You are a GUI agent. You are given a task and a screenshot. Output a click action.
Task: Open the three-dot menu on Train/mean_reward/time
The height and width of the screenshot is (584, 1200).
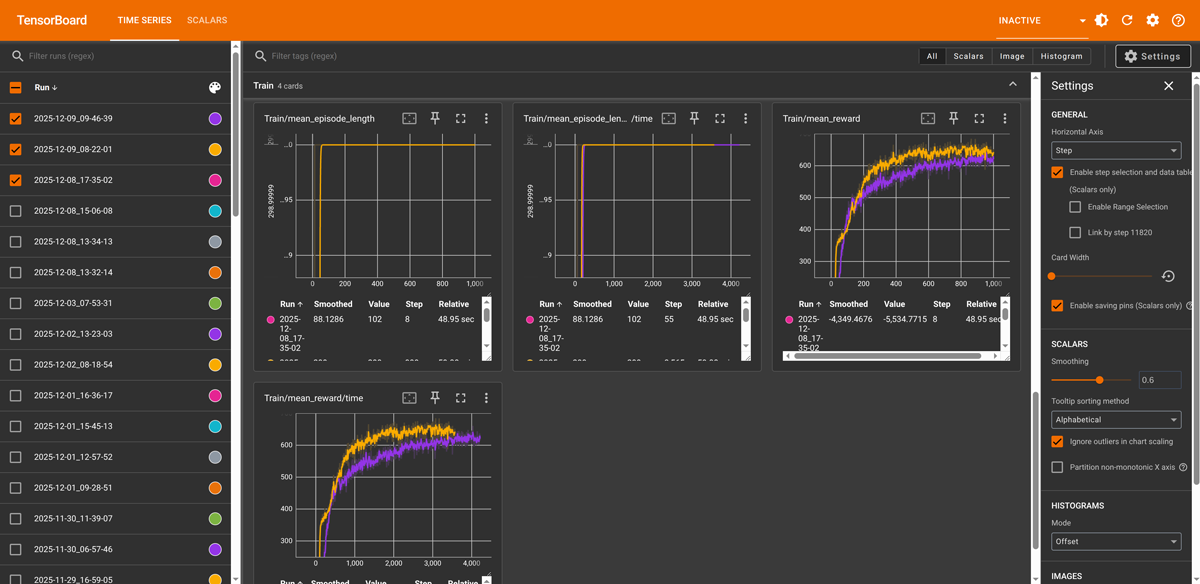(x=486, y=397)
